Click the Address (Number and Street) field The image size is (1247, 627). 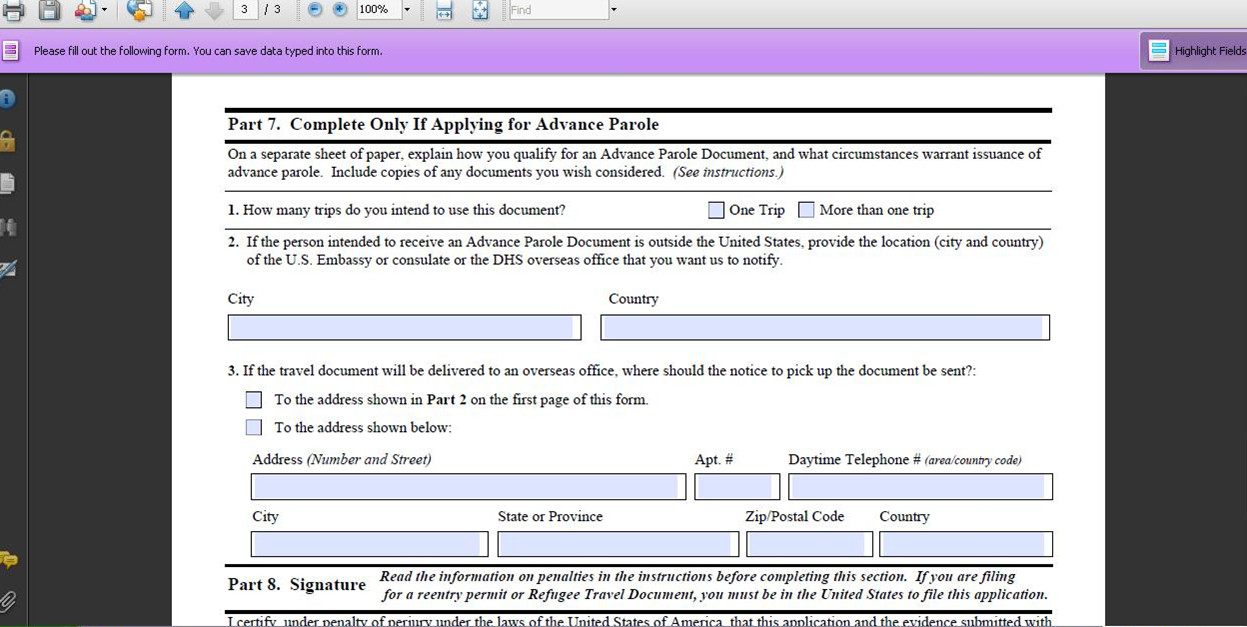click(x=468, y=487)
